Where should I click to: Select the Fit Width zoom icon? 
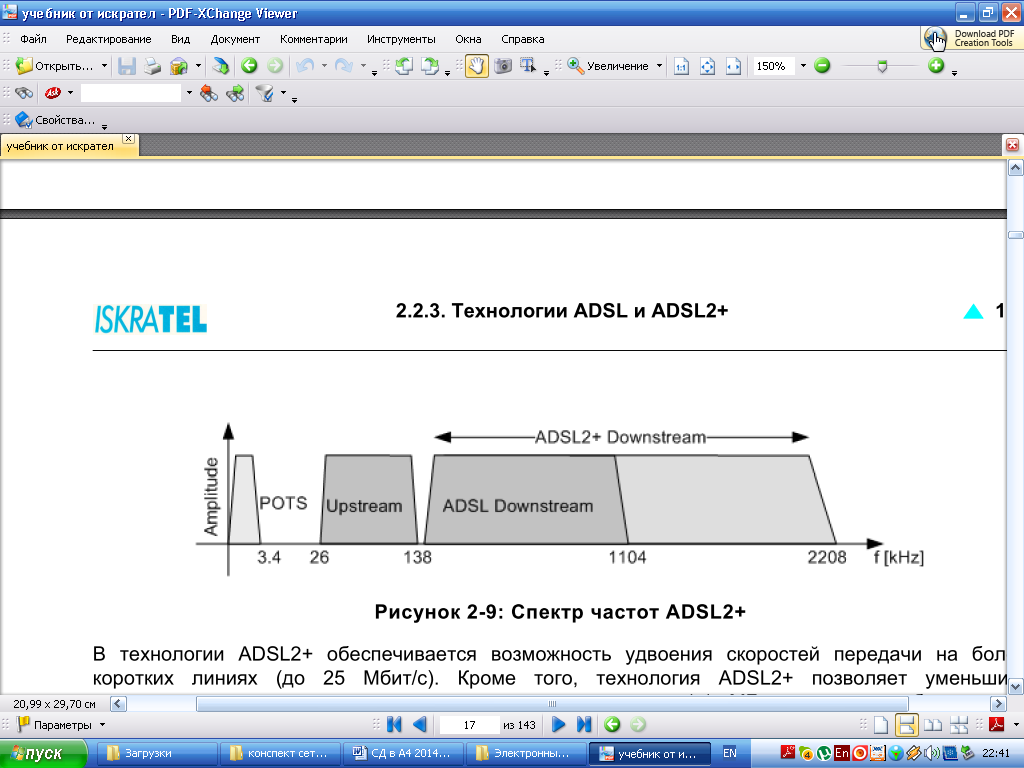click(734, 66)
